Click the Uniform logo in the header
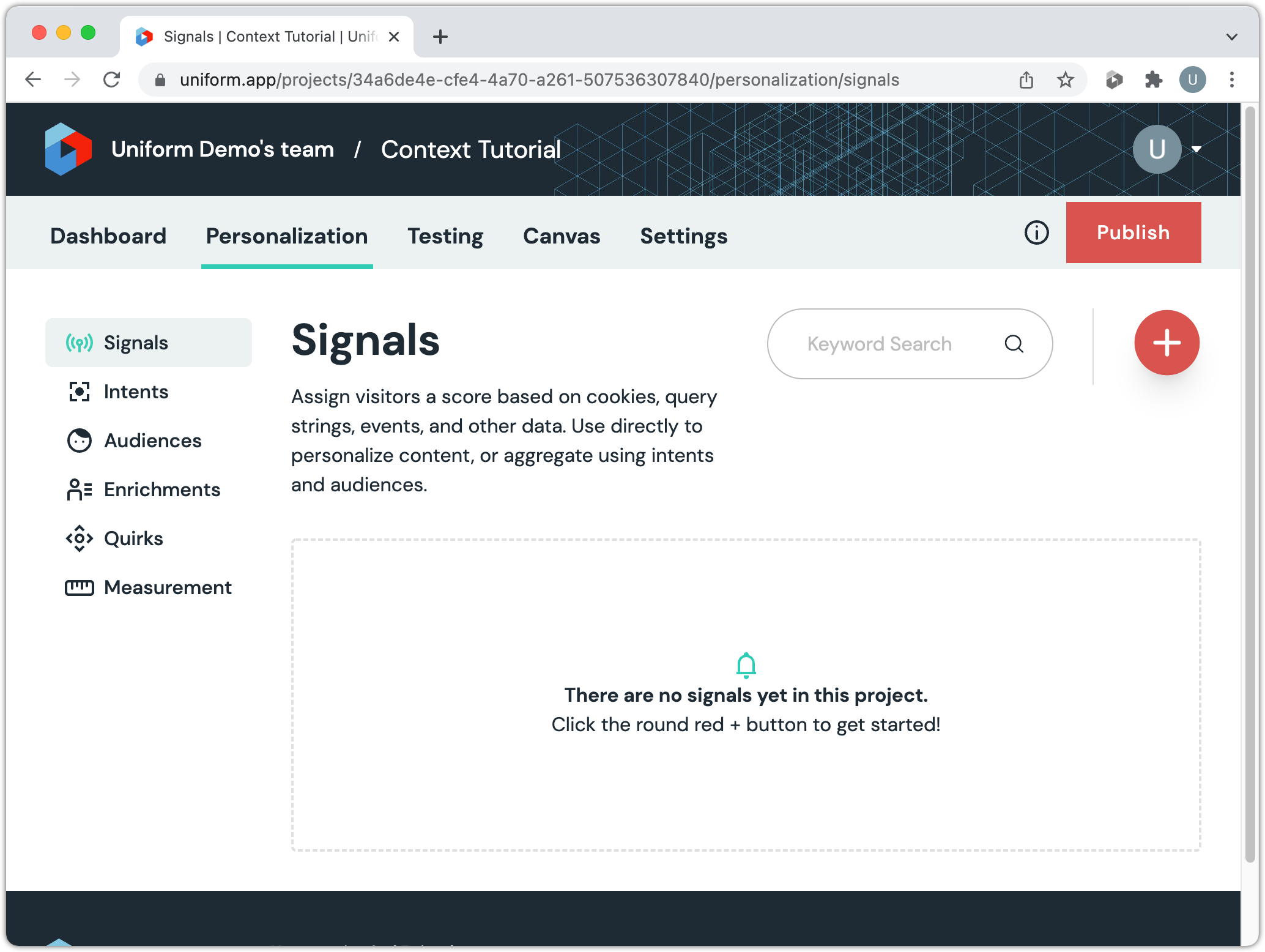Screen dimensions: 1265x952 point(69,149)
